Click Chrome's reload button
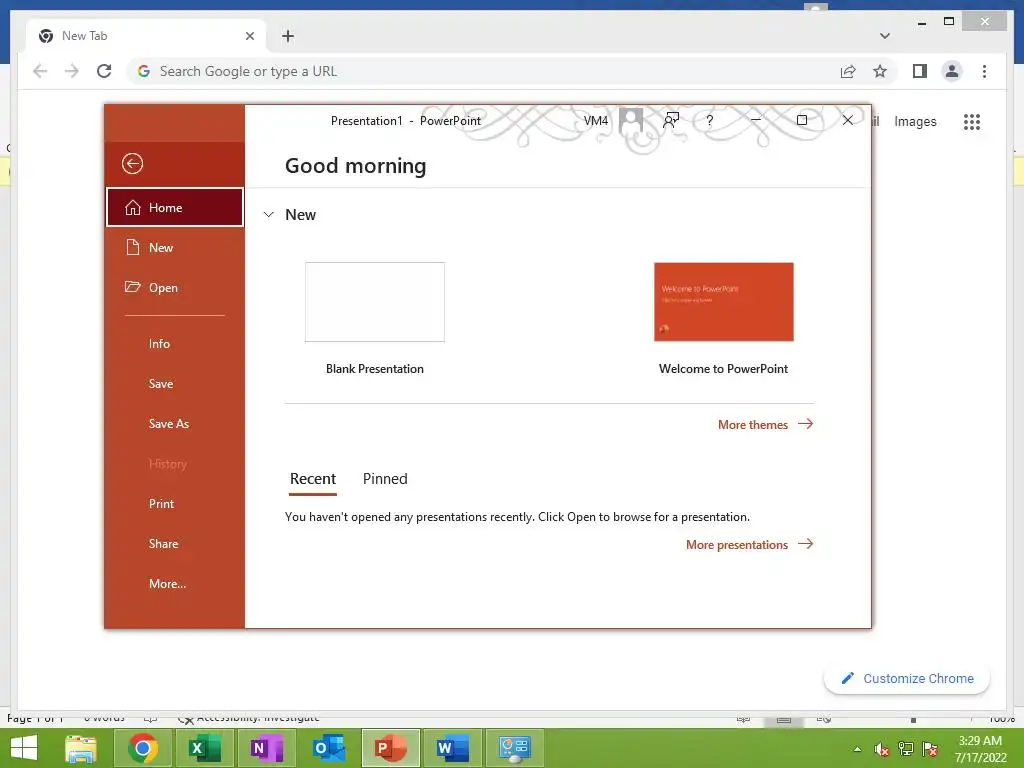 pyautogui.click(x=104, y=71)
